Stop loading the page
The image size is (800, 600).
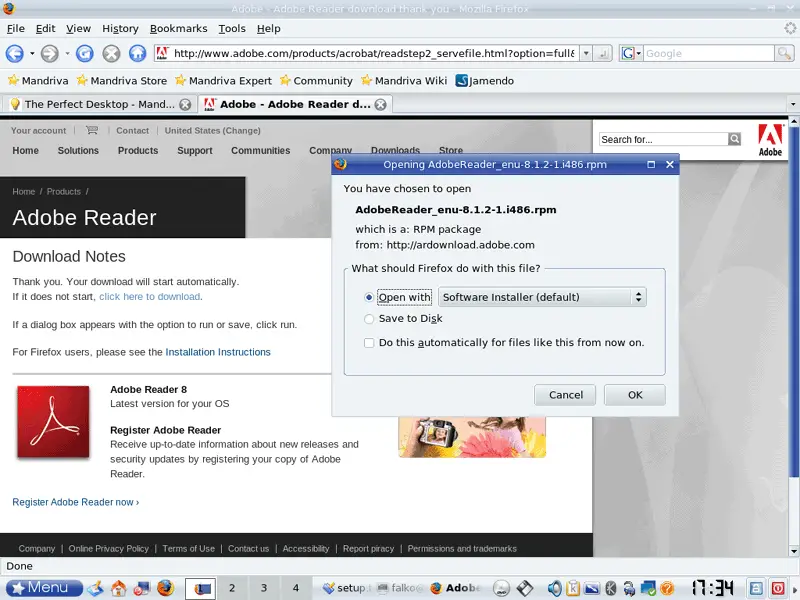(111, 53)
